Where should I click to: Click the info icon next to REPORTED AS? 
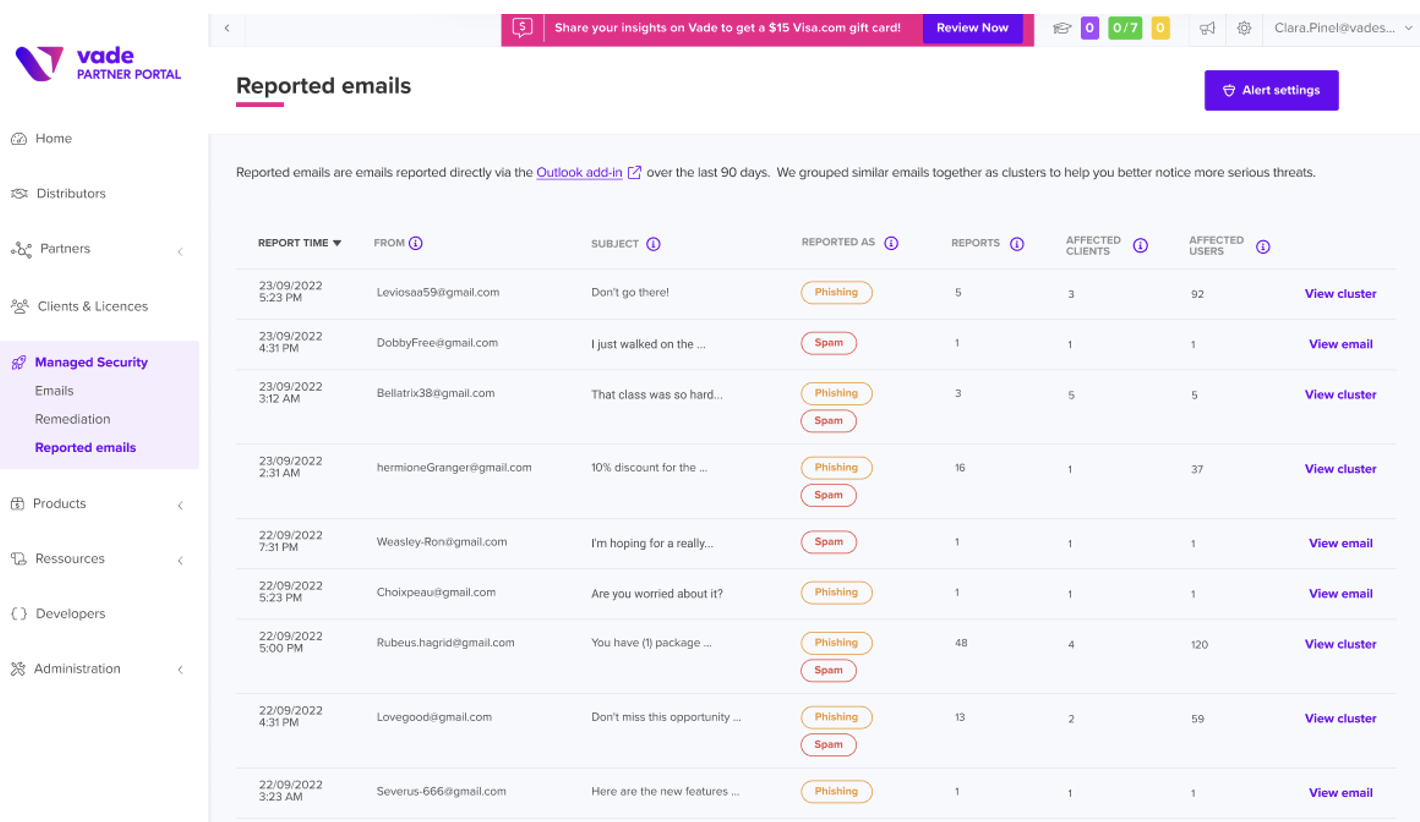coord(891,243)
